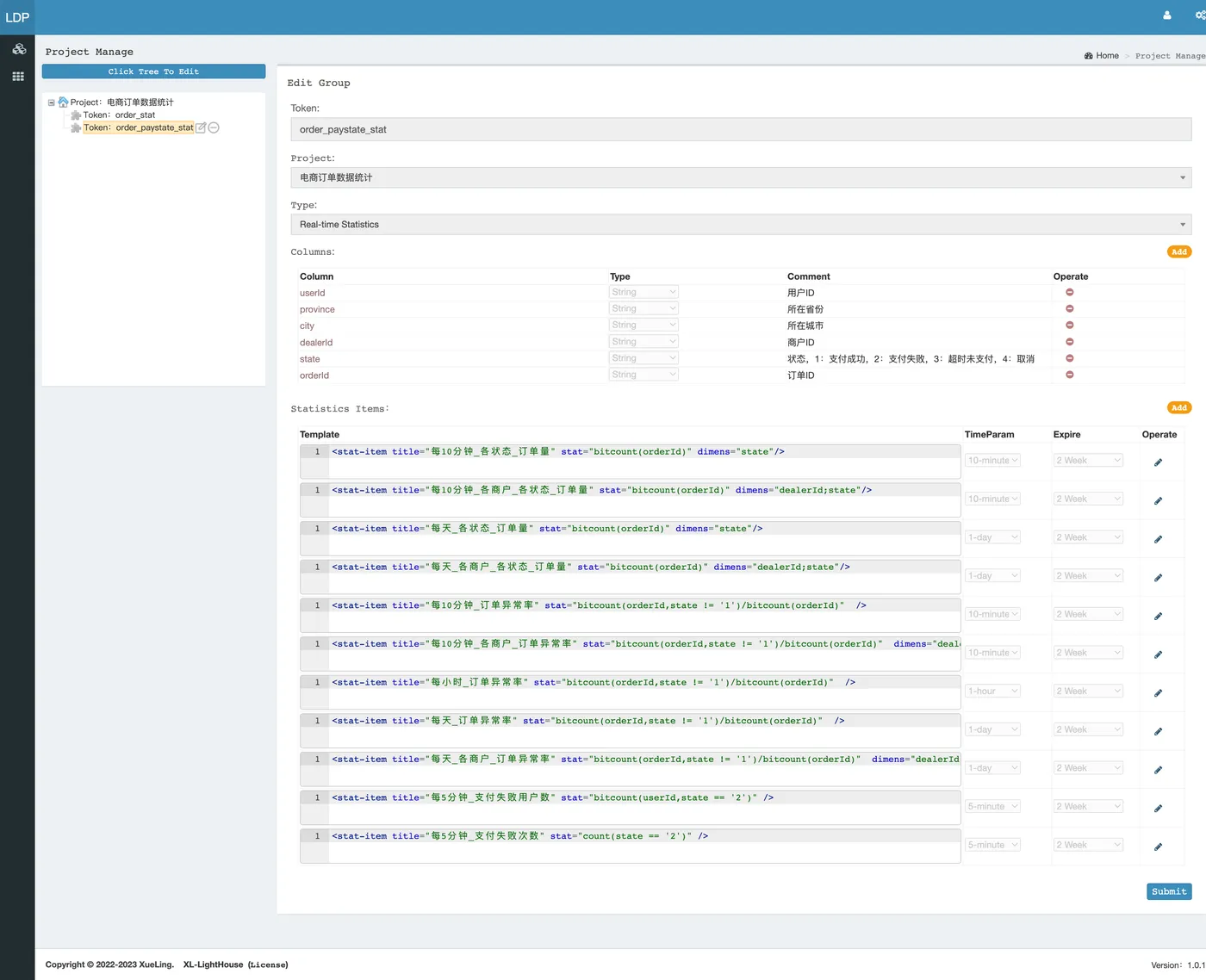
Task: Open the project cubes icon in sidebar
Action: 18,49
